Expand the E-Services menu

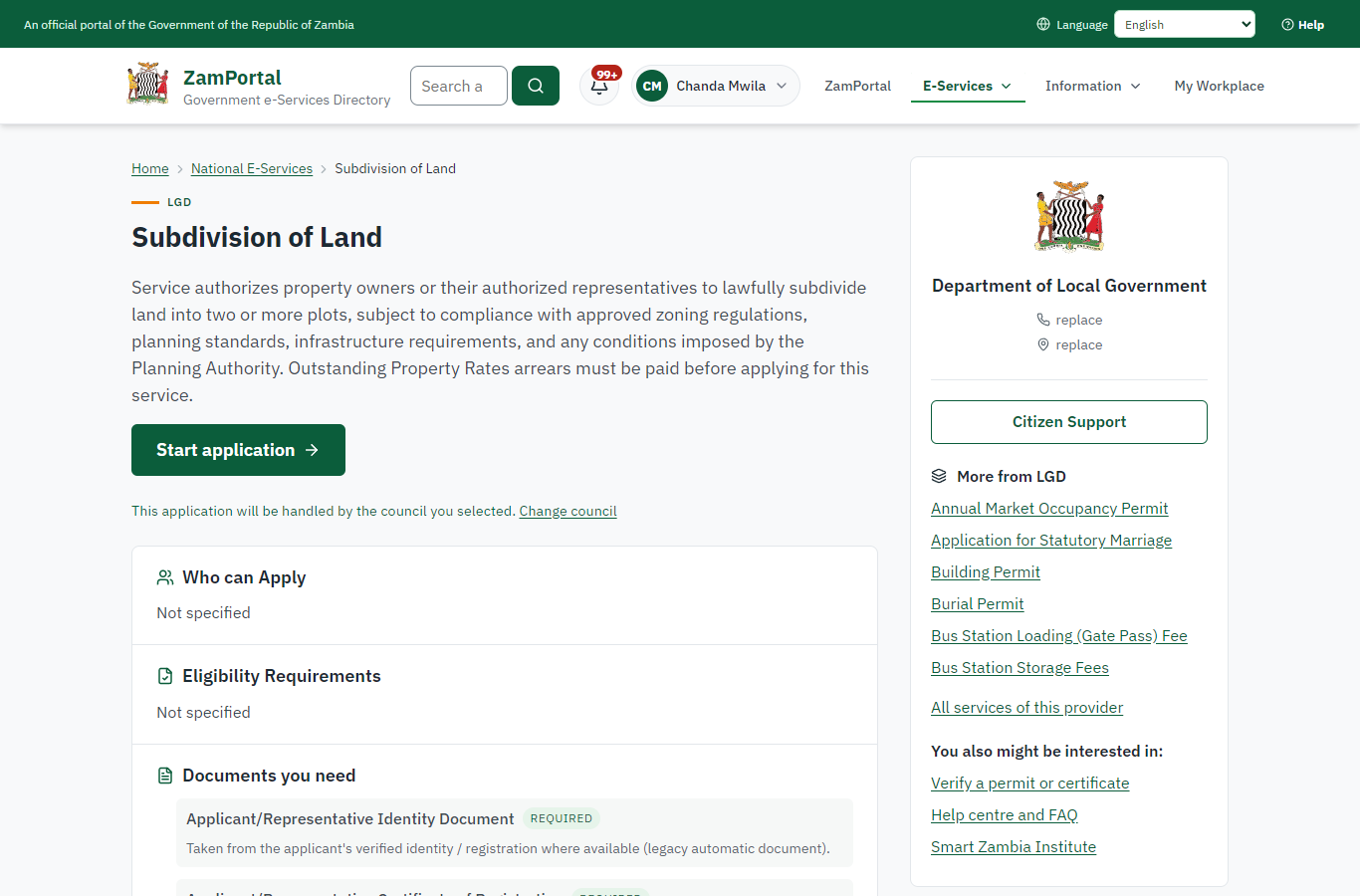pyautogui.click(x=968, y=86)
